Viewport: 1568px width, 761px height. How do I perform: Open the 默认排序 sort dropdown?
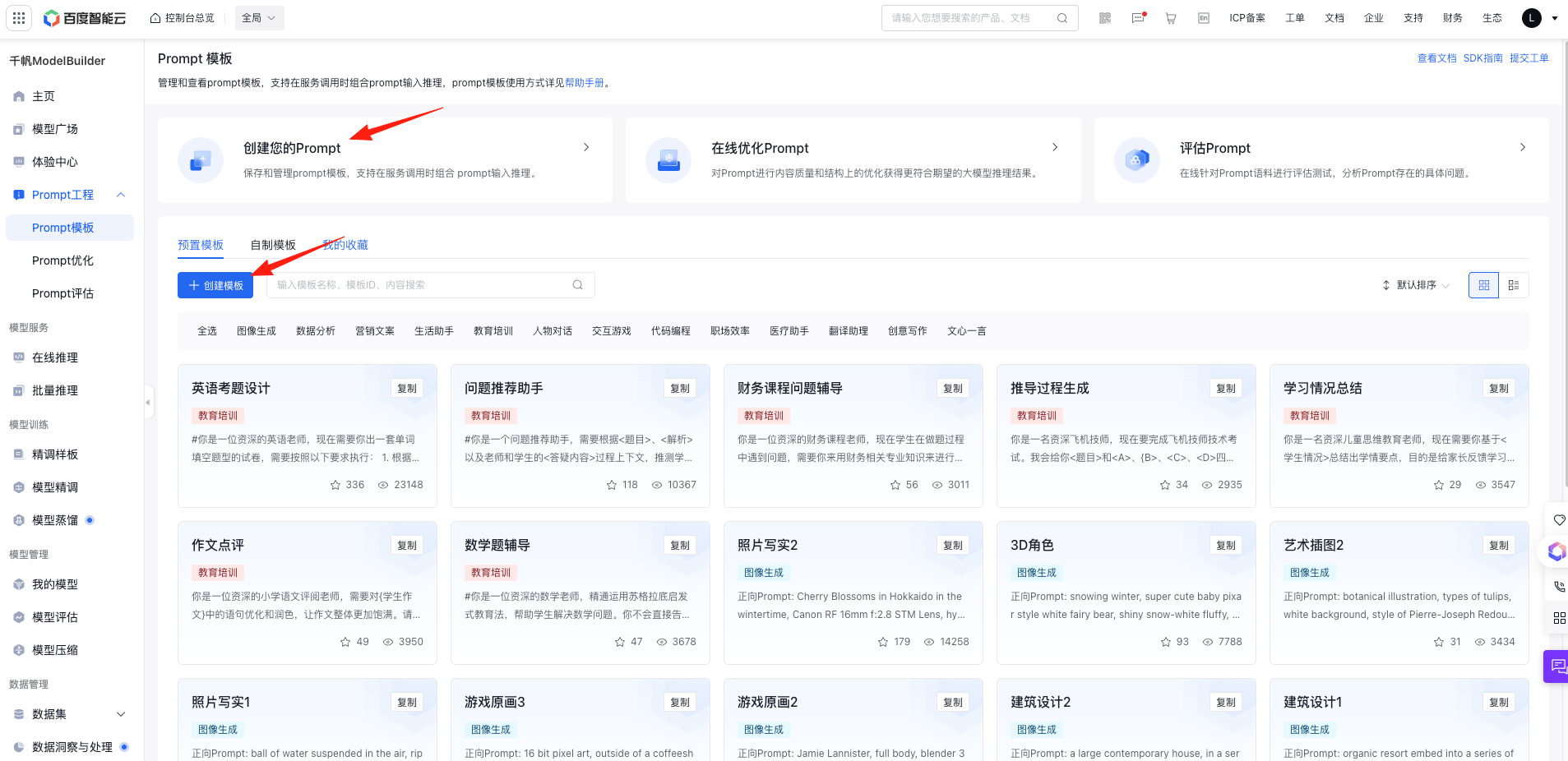(x=1415, y=285)
